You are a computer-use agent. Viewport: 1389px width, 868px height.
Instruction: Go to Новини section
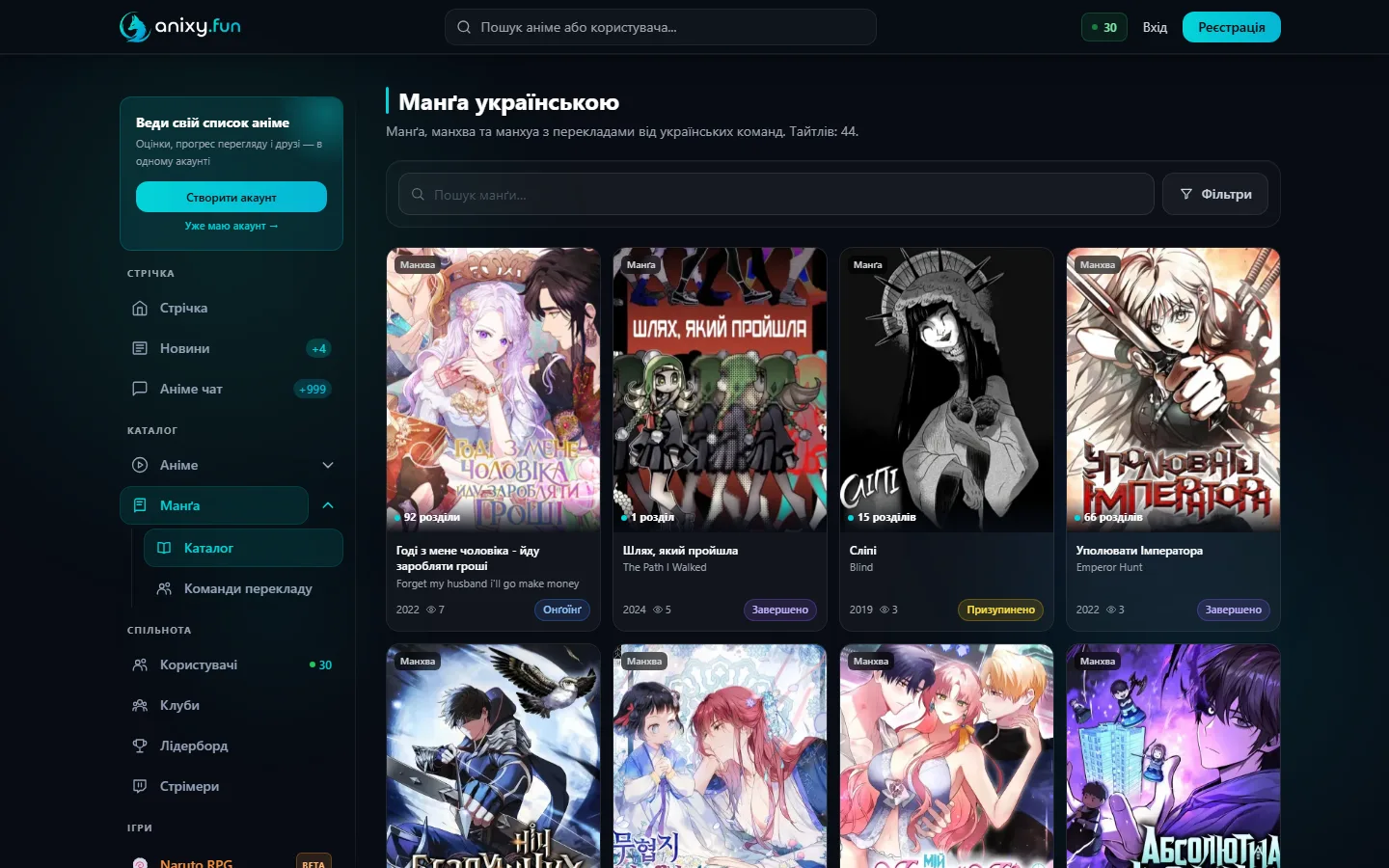point(231,348)
